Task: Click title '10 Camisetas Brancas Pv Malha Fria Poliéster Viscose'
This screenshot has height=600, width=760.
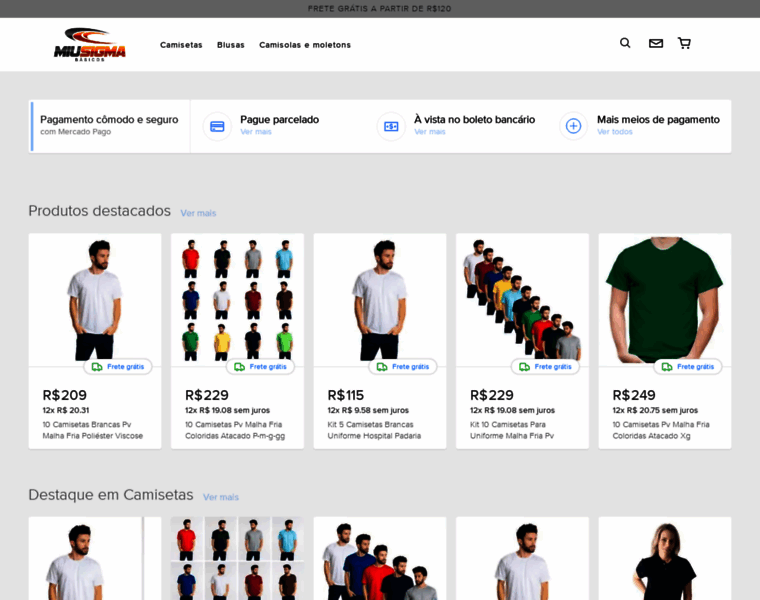Action: [x=93, y=430]
